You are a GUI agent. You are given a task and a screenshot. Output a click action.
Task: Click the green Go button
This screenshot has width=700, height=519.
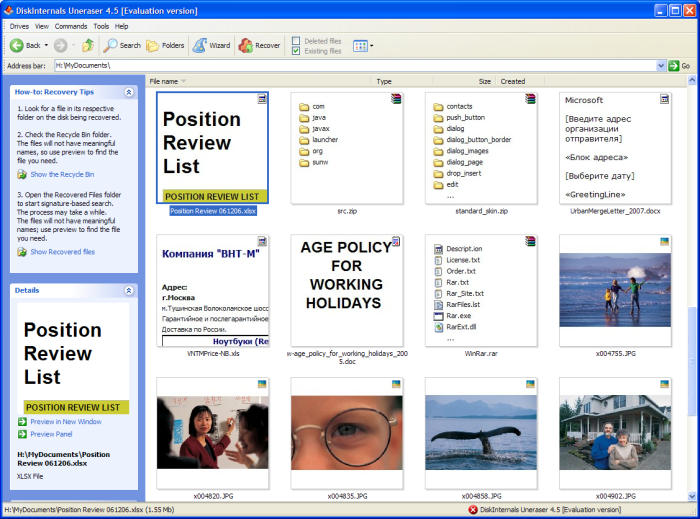tap(679, 66)
